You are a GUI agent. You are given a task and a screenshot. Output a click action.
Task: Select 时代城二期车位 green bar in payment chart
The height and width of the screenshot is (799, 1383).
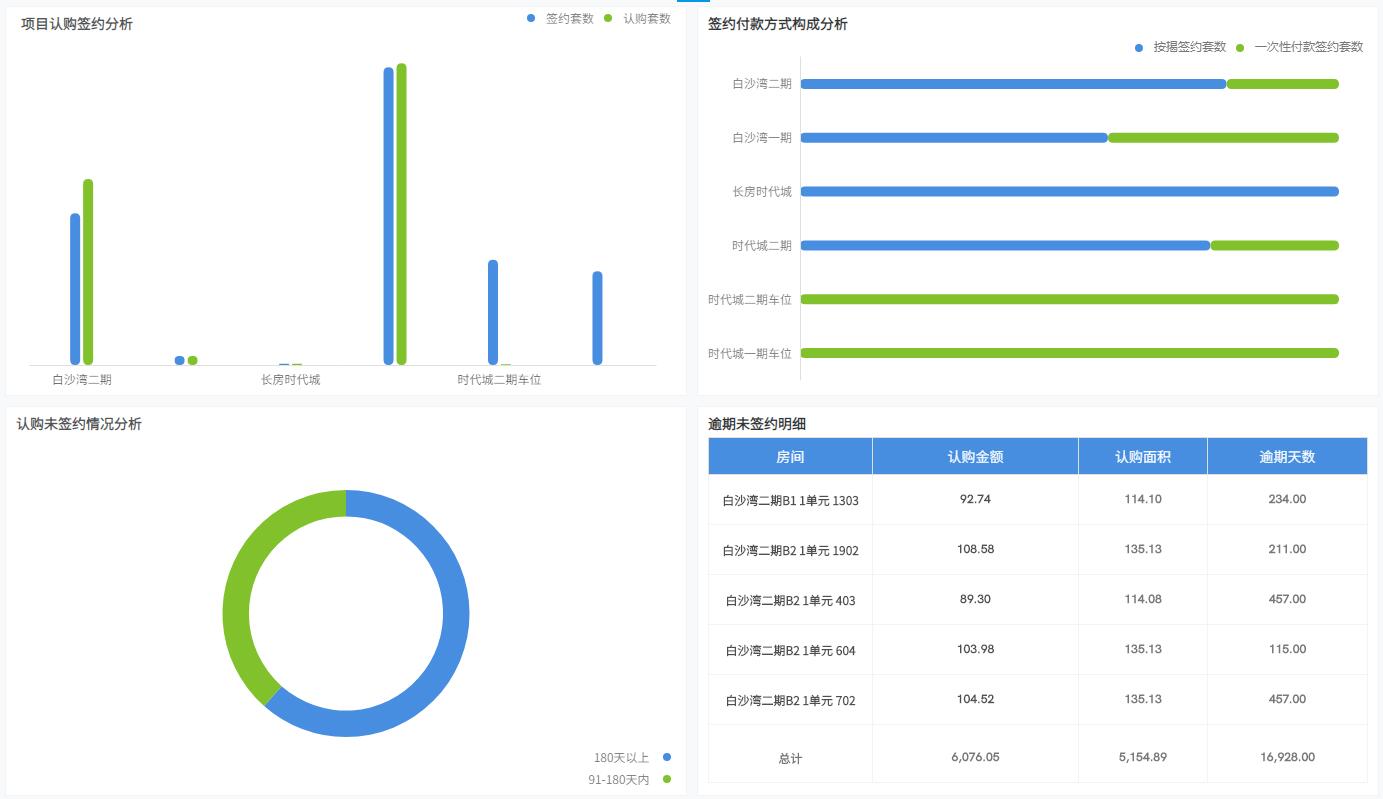tap(1069, 299)
